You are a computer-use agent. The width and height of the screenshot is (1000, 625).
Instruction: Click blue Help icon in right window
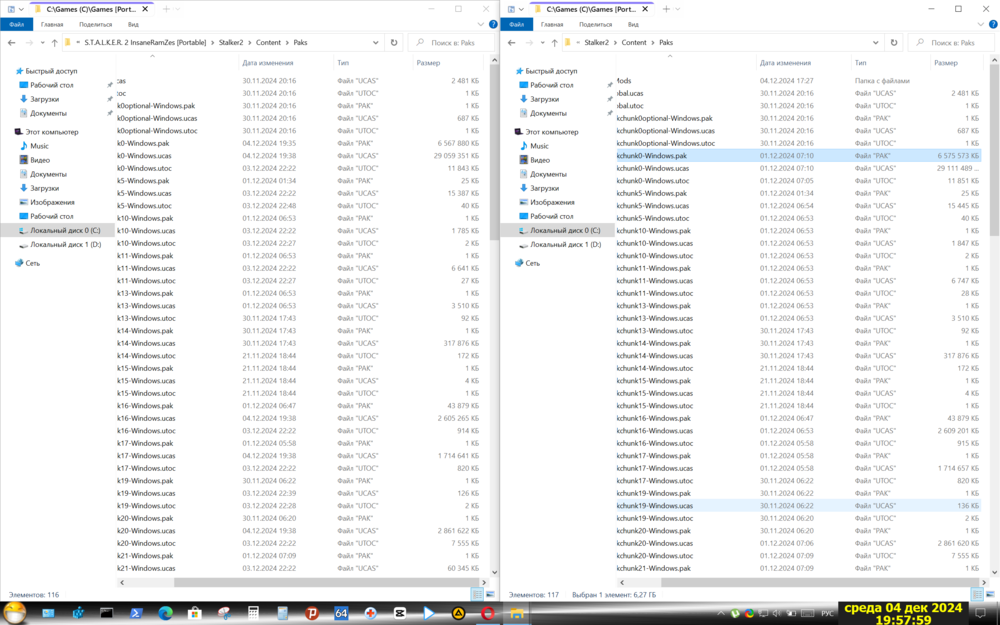coord(993,24)
